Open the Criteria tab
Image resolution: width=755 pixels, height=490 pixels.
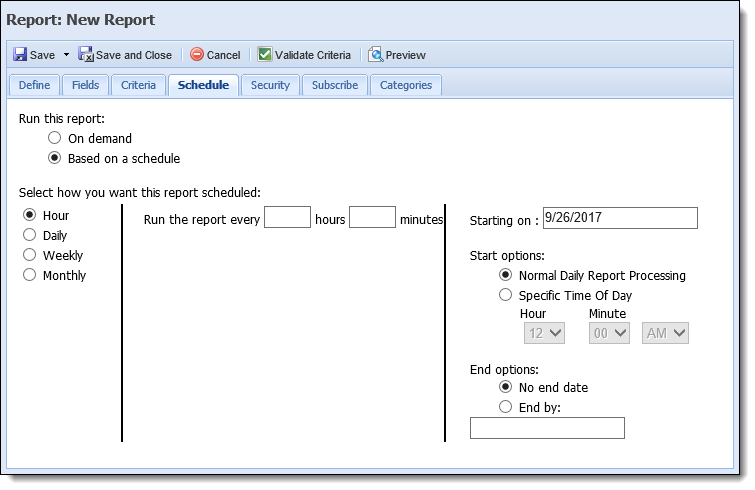pos(138,85)
